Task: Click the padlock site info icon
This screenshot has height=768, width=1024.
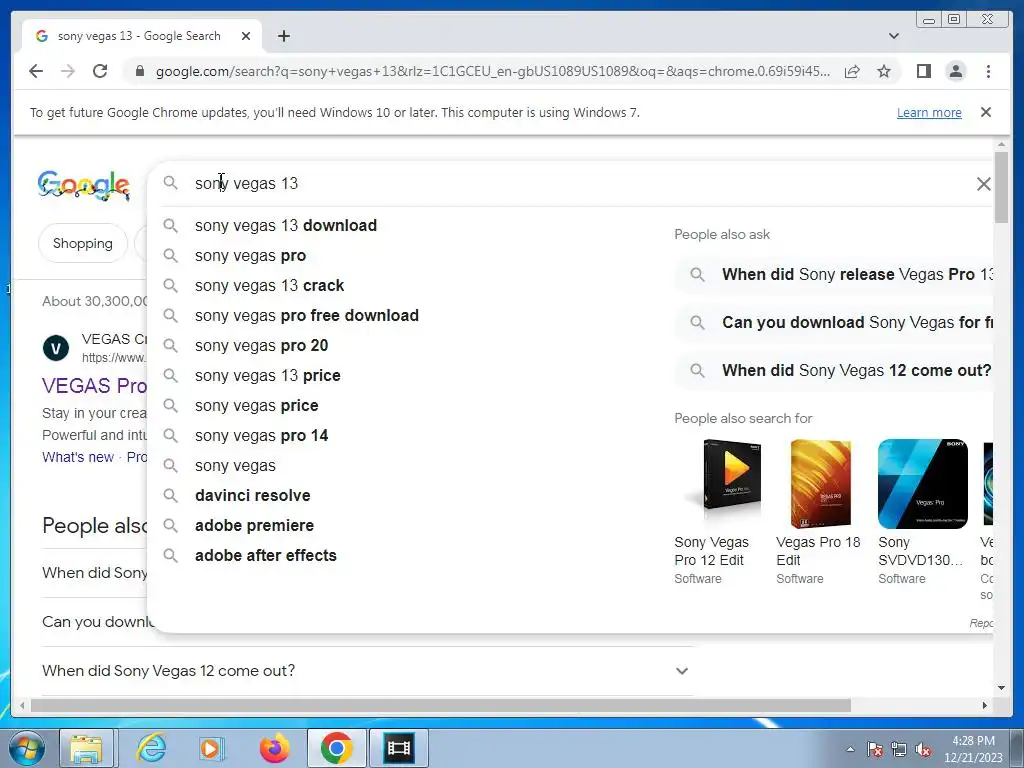Action: pos(139,71)
